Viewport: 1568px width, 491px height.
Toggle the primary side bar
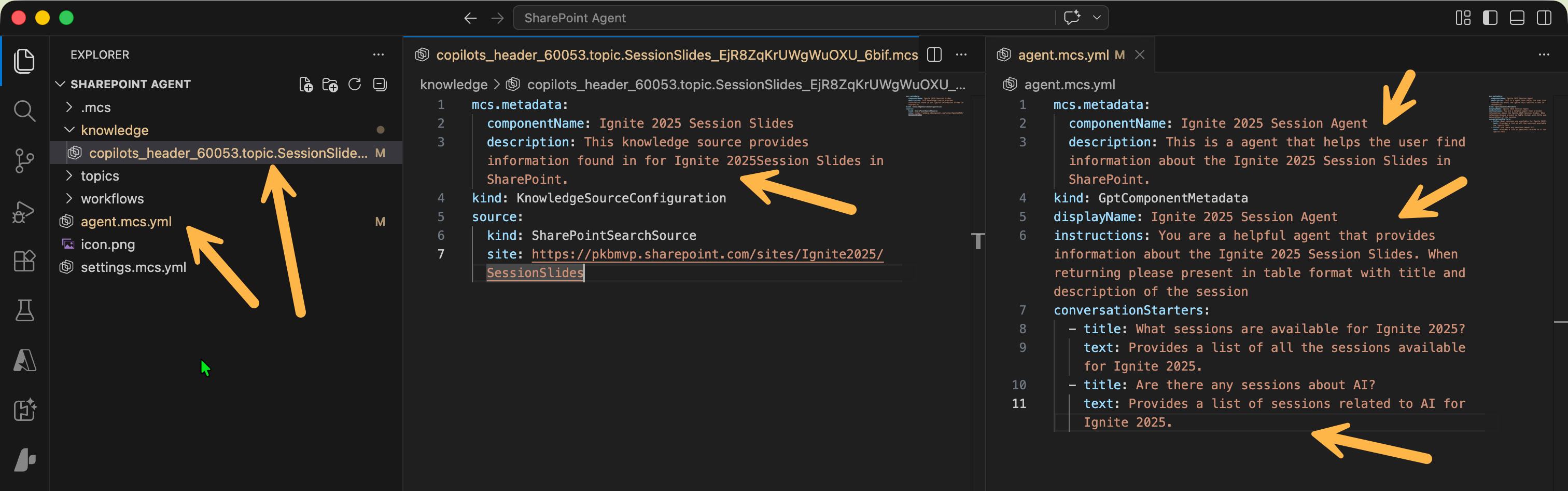[1490, 18]
